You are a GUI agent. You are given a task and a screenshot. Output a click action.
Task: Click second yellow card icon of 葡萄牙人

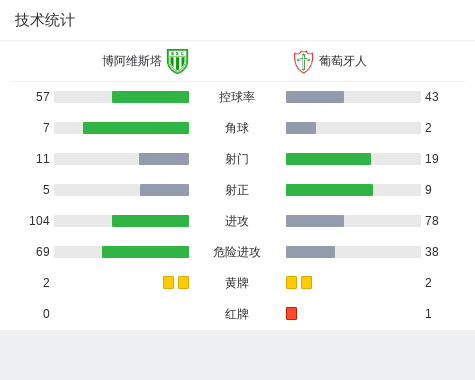(x=306, y=282)
